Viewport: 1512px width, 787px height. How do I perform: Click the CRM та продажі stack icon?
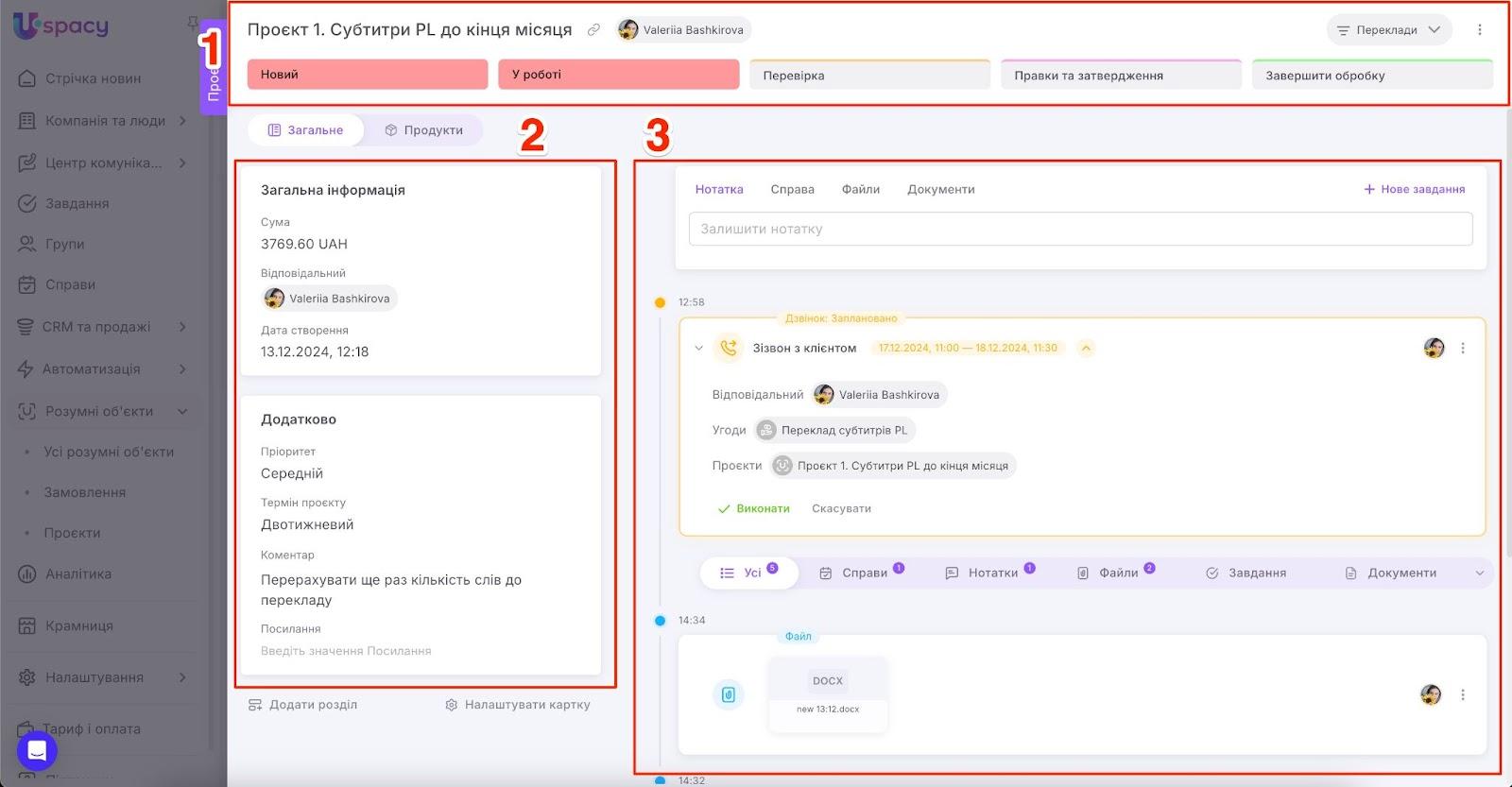click(26, 327)
